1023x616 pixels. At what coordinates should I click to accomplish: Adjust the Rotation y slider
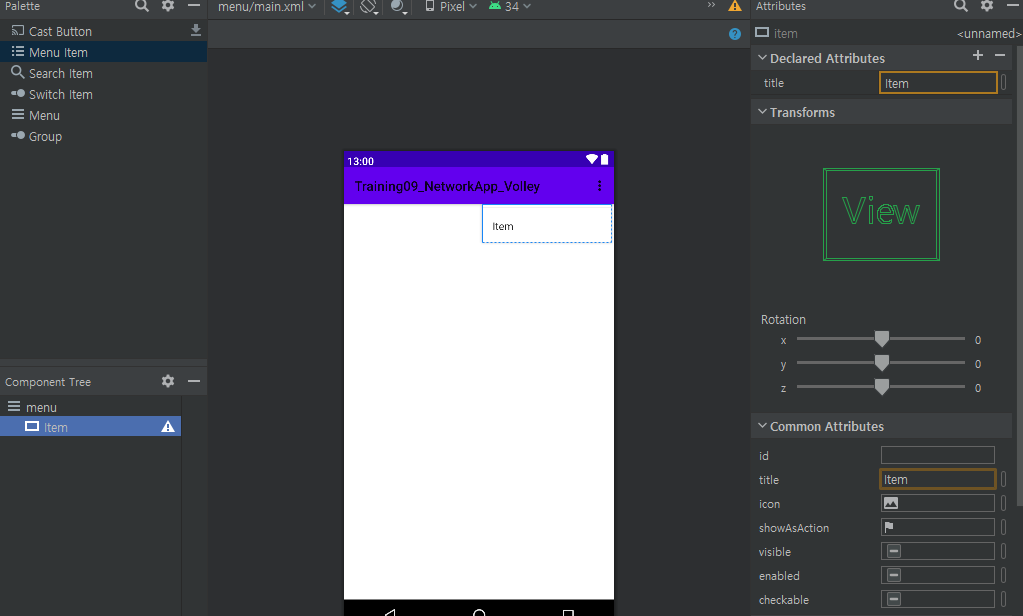pyautogui.click(x=881, y=363)
